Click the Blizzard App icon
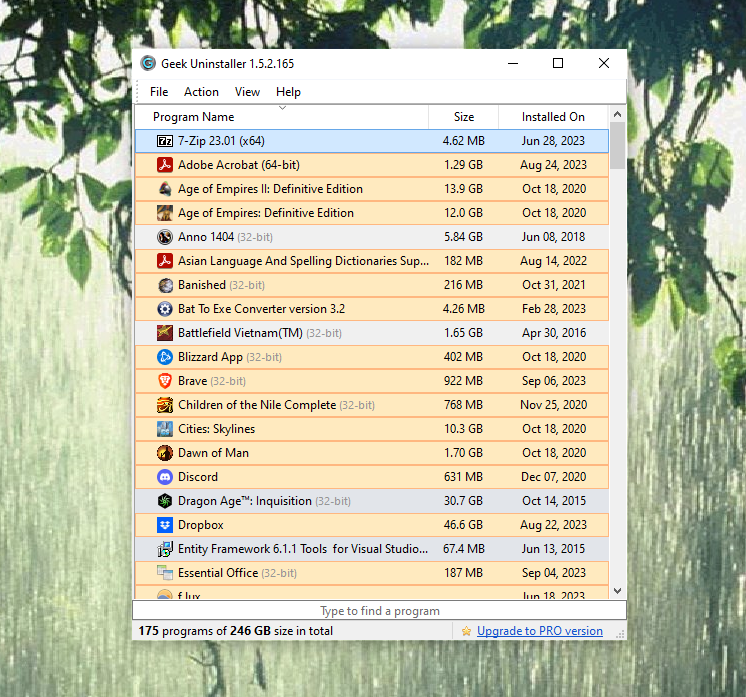Image resolution: width=746 pixels, height=697 pixels. pyautogui.click(x=165, y=357)
